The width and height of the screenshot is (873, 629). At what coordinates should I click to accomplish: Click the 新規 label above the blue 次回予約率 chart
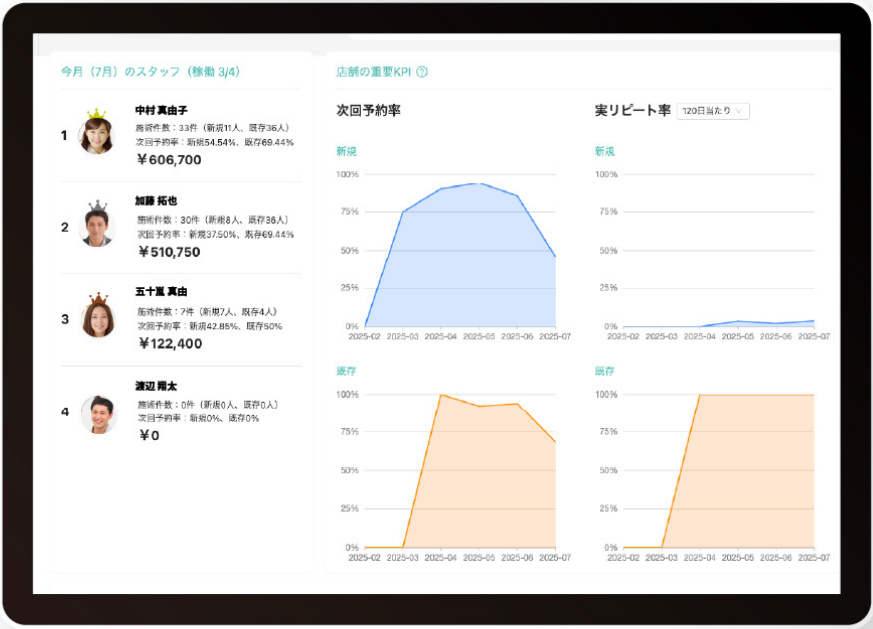346,151
